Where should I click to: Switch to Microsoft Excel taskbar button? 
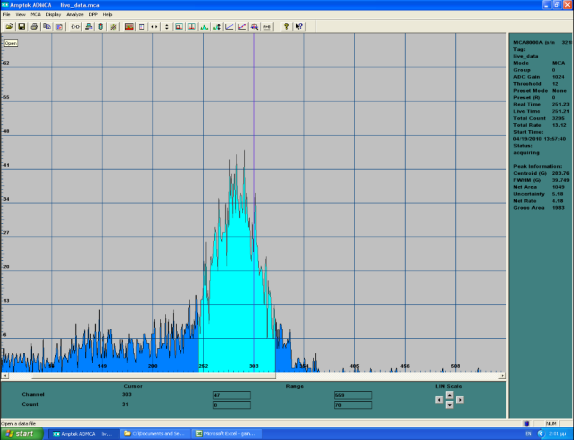coord(227,434)
